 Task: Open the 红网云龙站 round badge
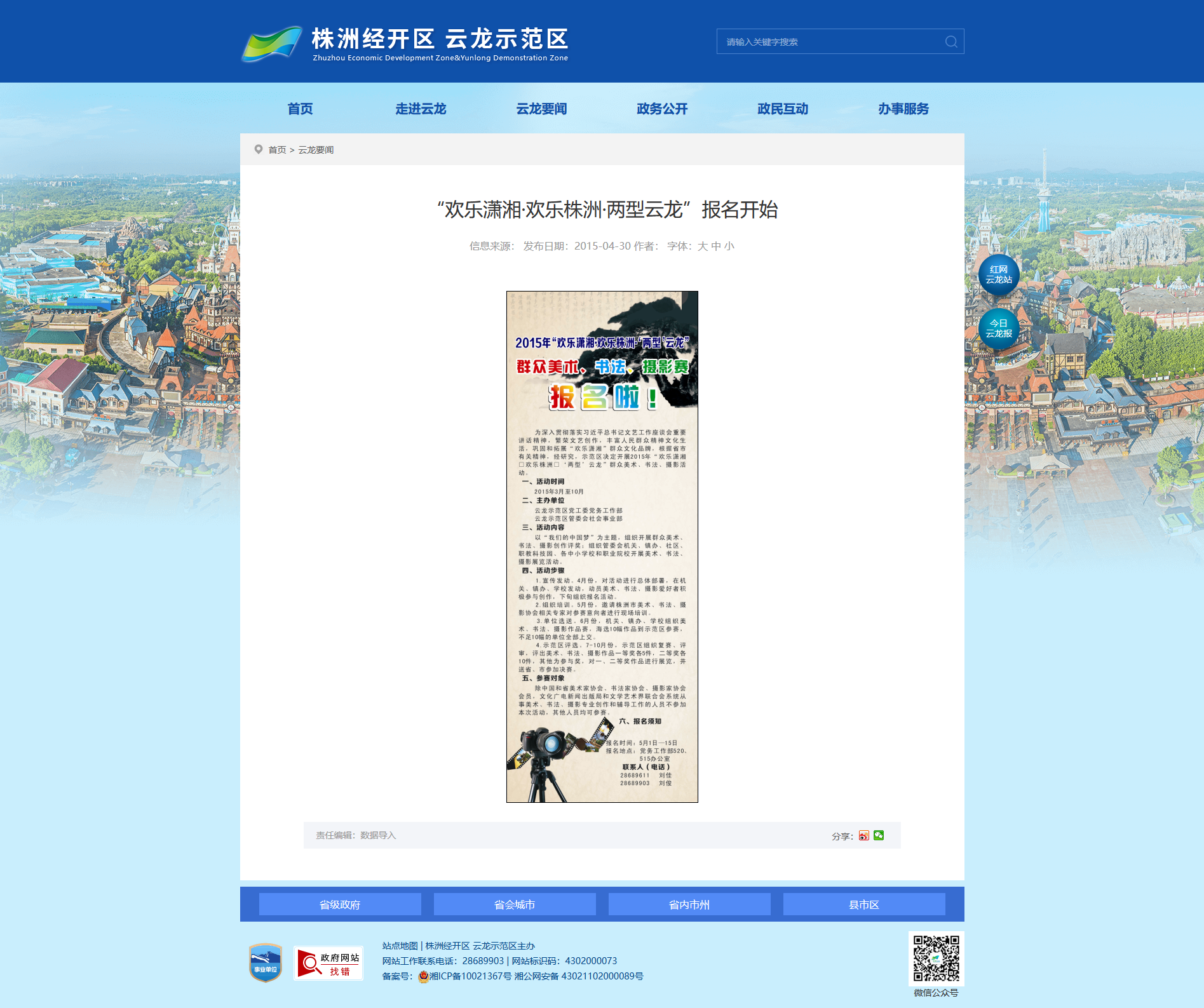pyautogui.click(x=999, y=275)
